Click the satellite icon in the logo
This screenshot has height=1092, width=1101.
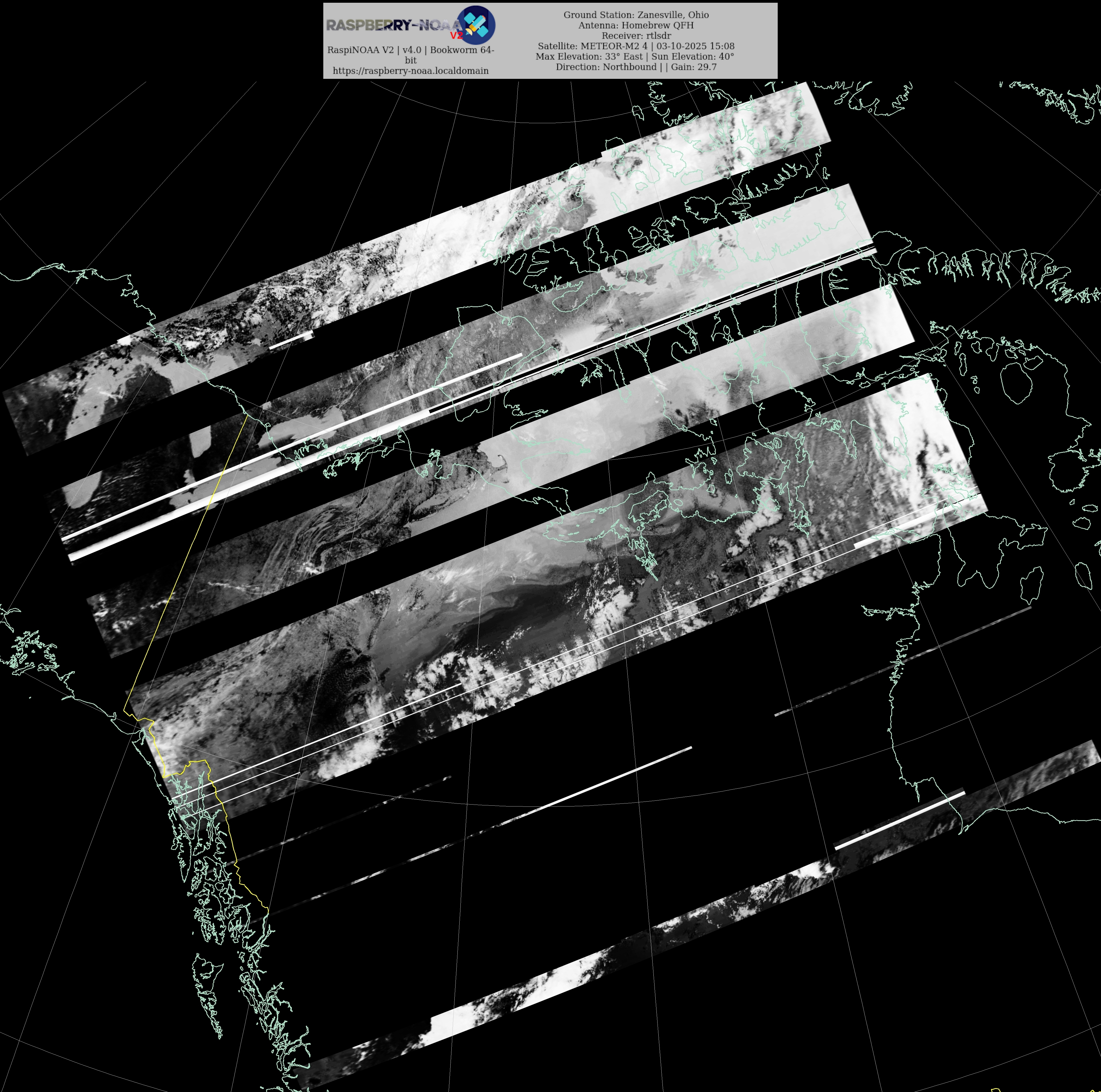(476, 25)
